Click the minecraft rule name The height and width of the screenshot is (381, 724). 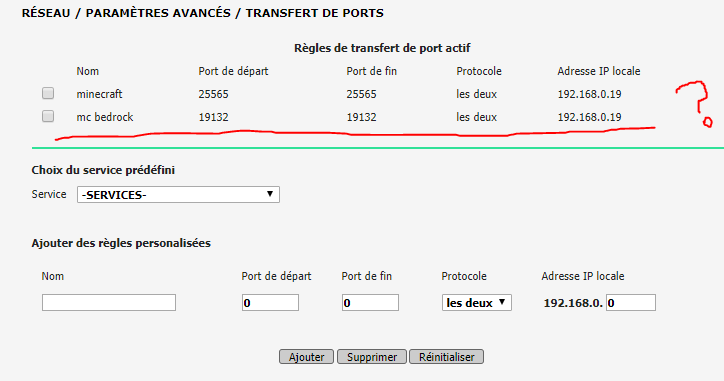click(x=99, y=94)
